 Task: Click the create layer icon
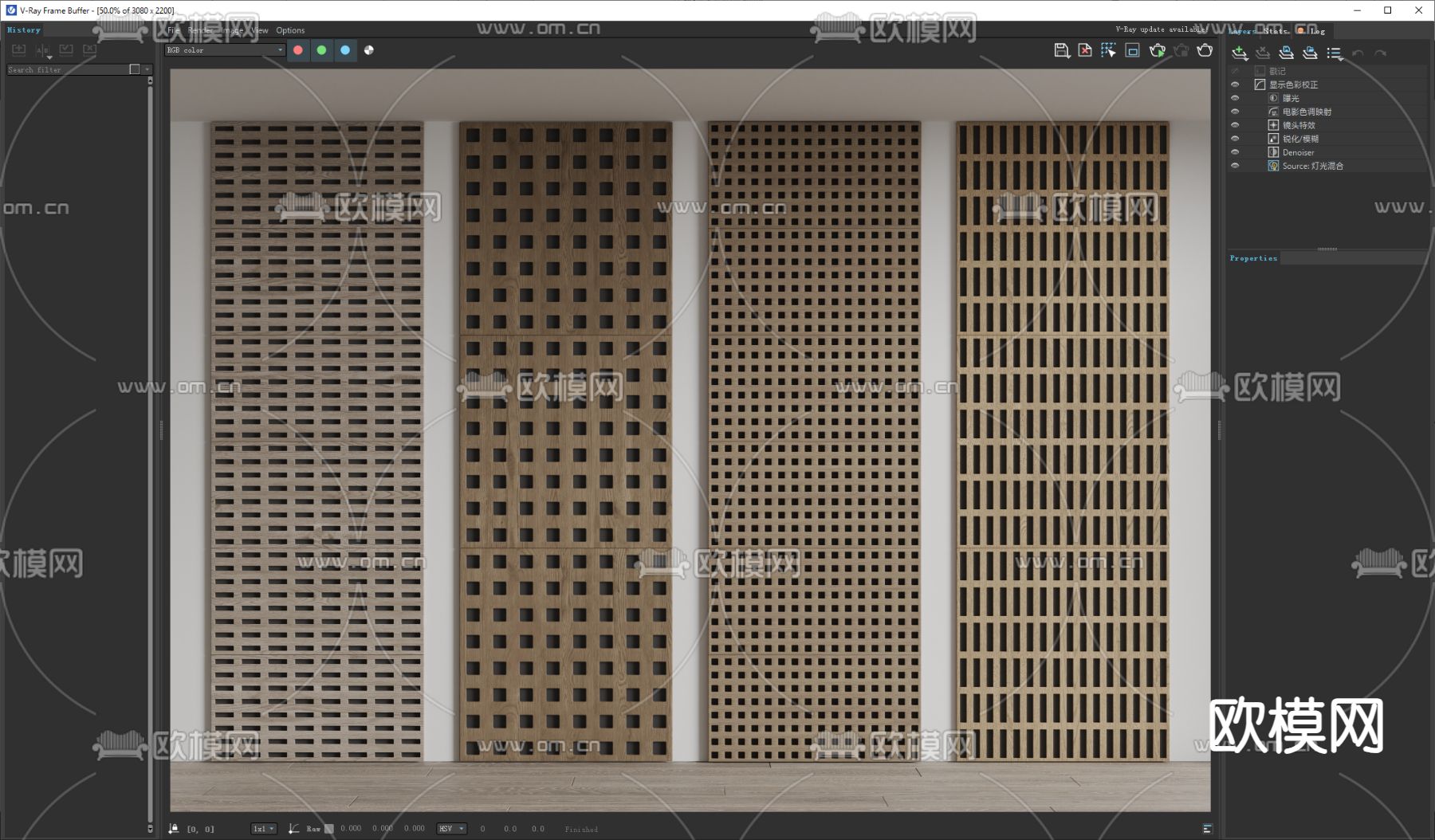click(1239, 53)
